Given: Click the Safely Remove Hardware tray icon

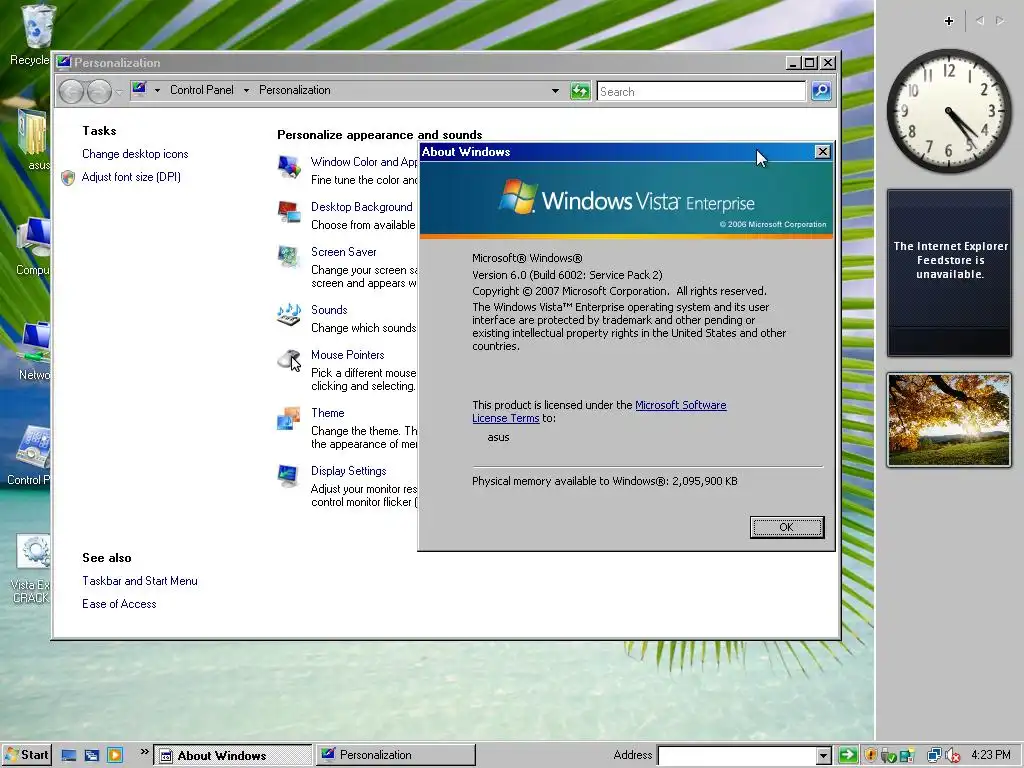Looking at the screenshot, I should pyautogui.click(x=888, y=756).
